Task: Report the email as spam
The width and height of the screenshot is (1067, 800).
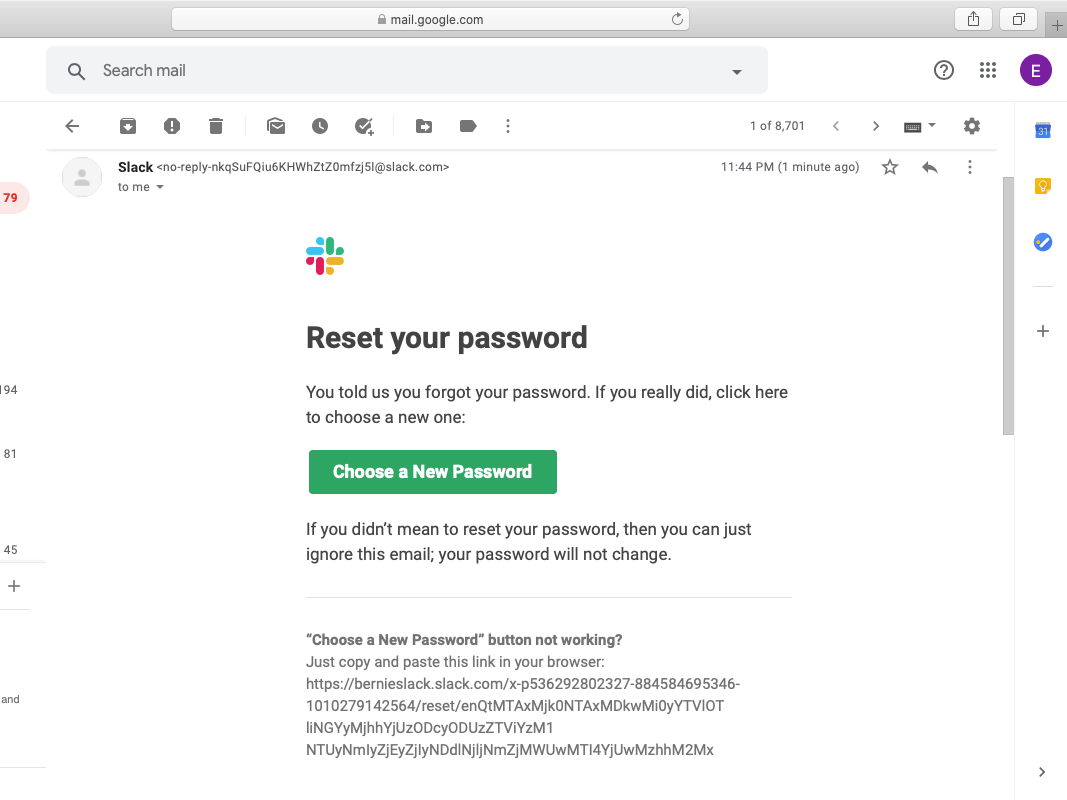Action: (x=172, y=126)
